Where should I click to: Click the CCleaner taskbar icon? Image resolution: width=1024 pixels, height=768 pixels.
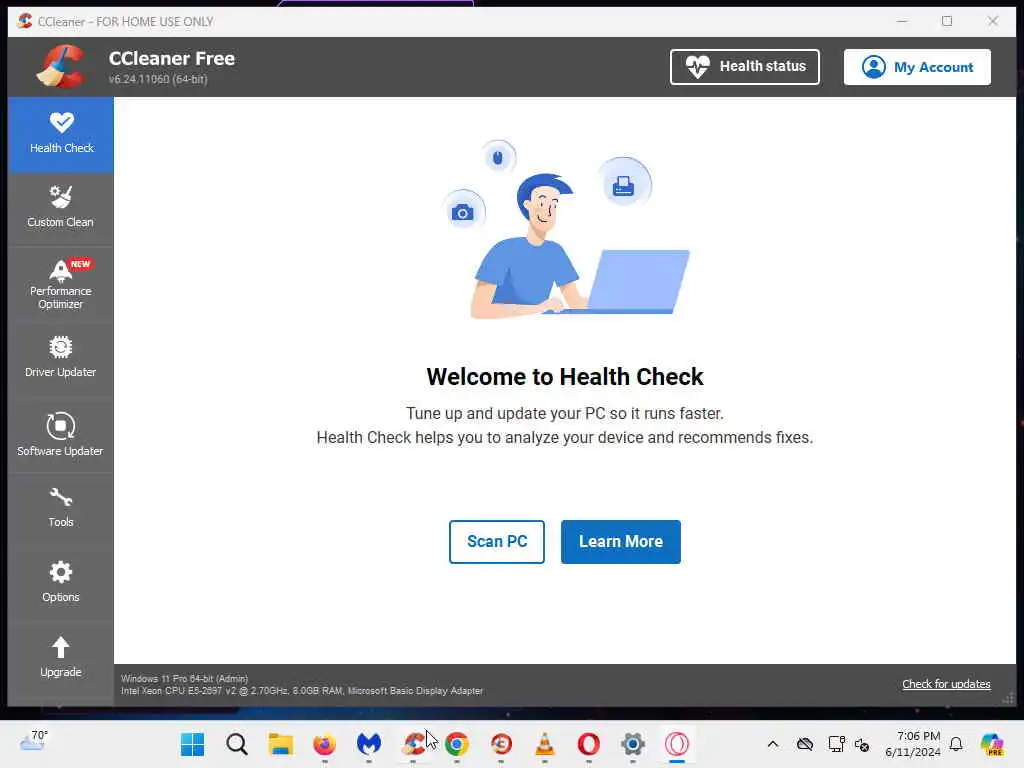413,744
